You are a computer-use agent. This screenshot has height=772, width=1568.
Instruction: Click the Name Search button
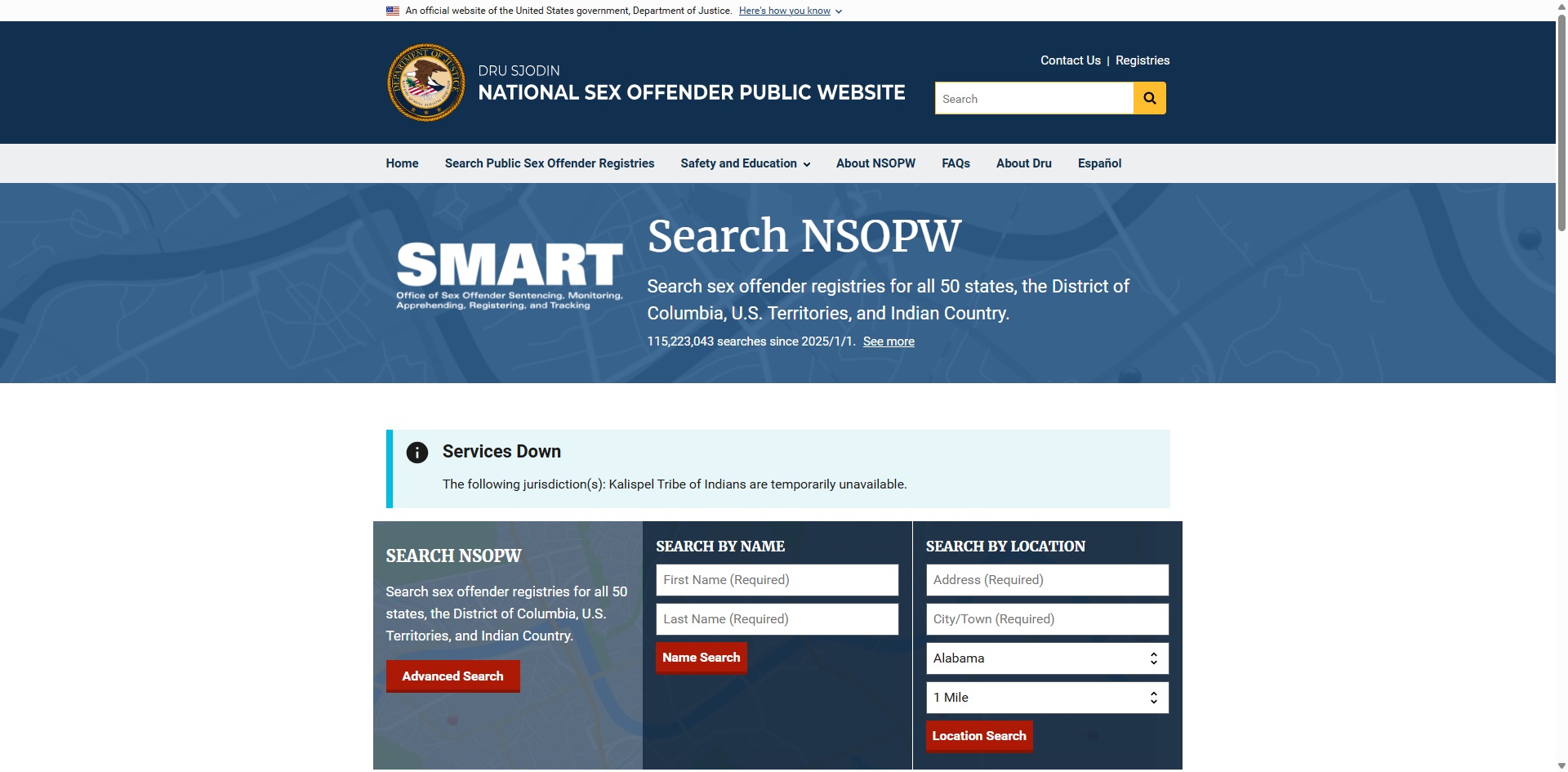tap(702, 658)
